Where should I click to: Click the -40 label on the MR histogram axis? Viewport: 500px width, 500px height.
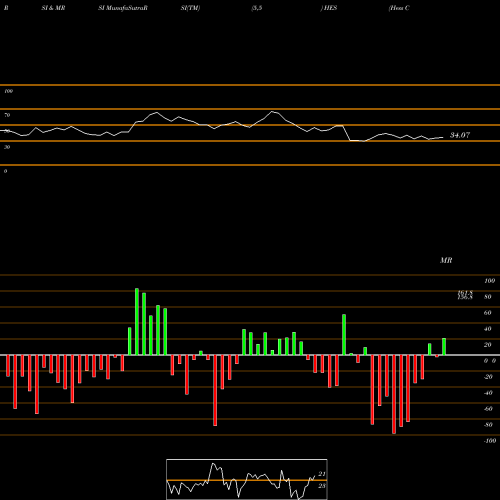point(488,393)
